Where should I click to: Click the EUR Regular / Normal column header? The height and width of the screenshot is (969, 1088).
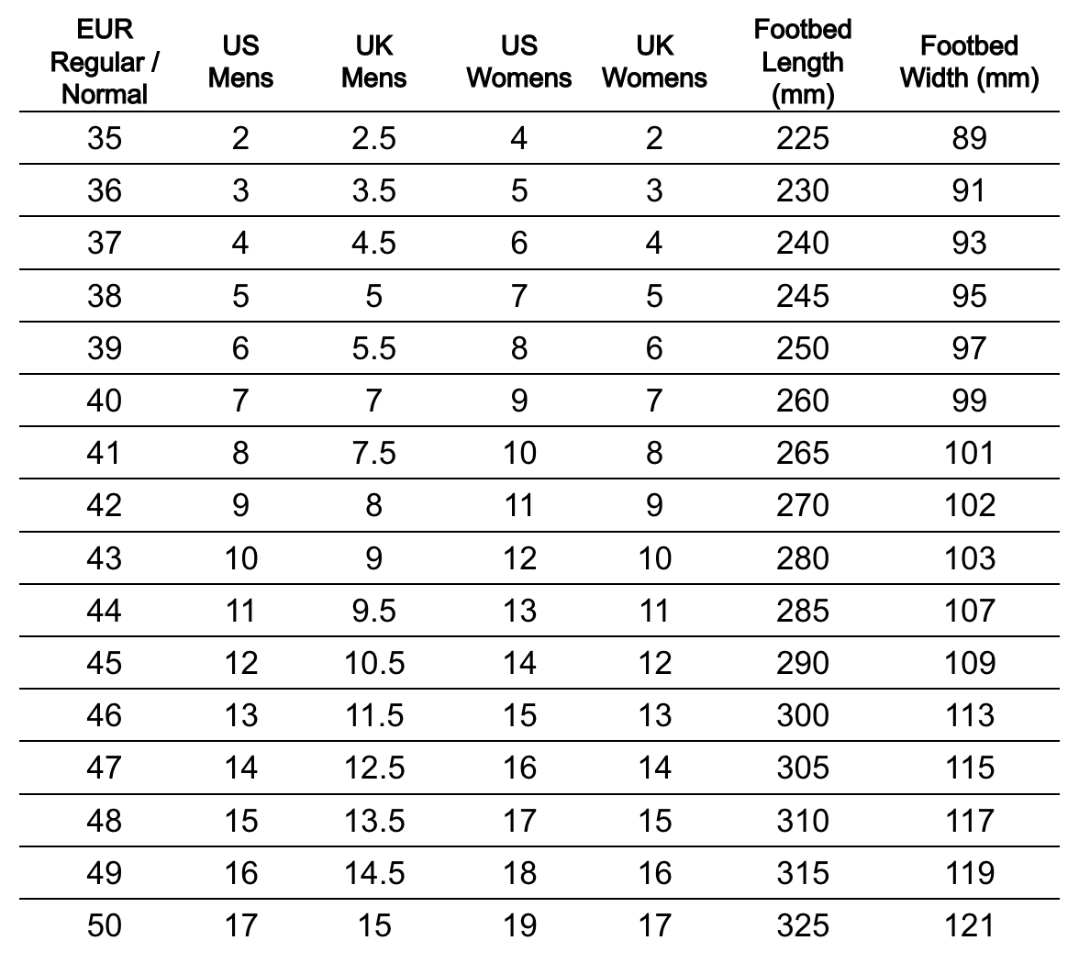105,62
